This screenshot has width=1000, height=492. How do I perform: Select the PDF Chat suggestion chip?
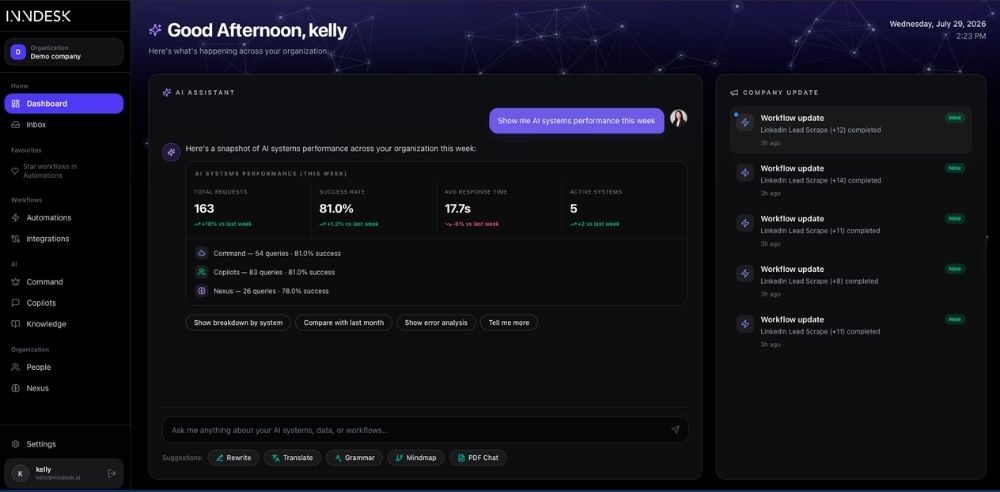pyautogui.click(x=478, y=458)
